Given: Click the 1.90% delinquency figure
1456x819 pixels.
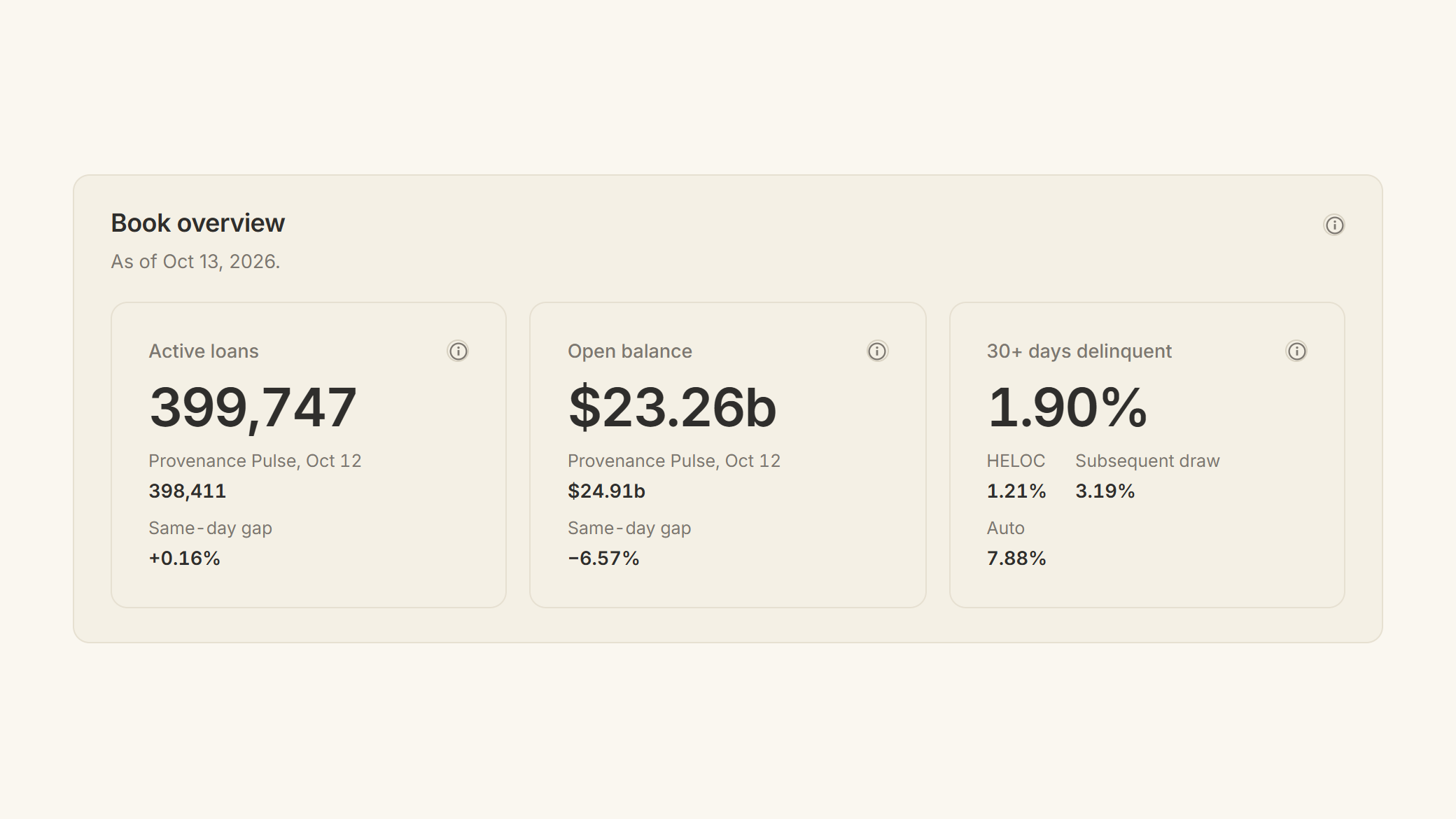Looking at the screenshot, I should tap(1067, 407).
